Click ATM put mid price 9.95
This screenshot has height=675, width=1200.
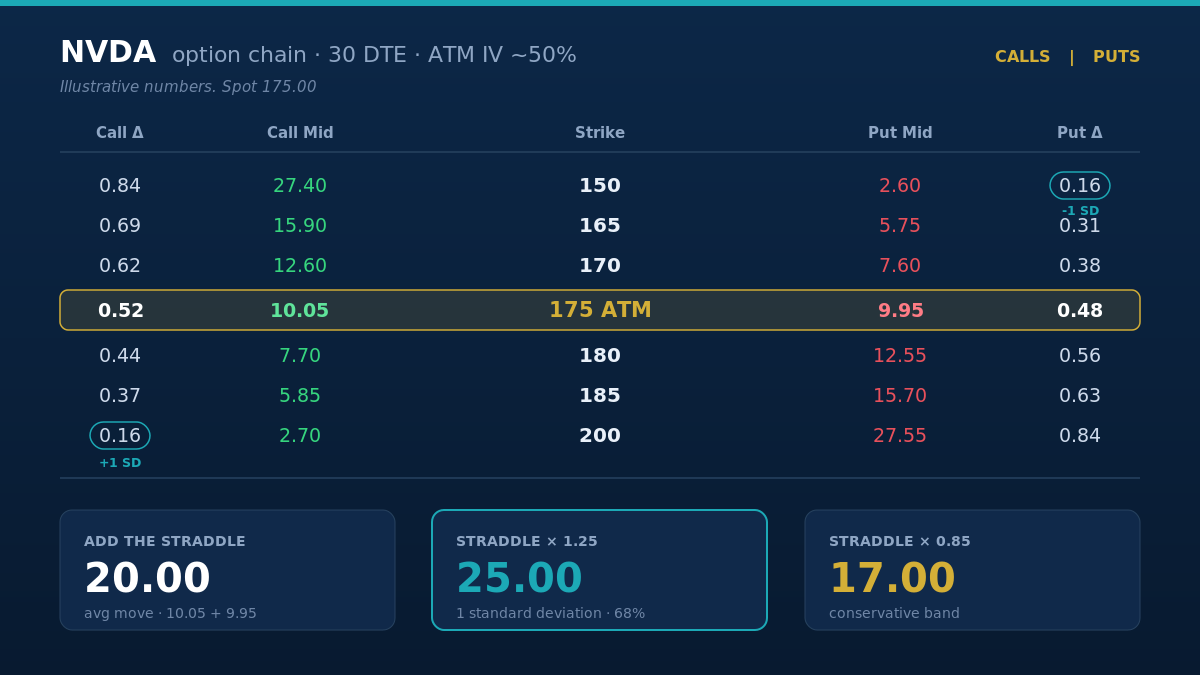coord(901,311)
